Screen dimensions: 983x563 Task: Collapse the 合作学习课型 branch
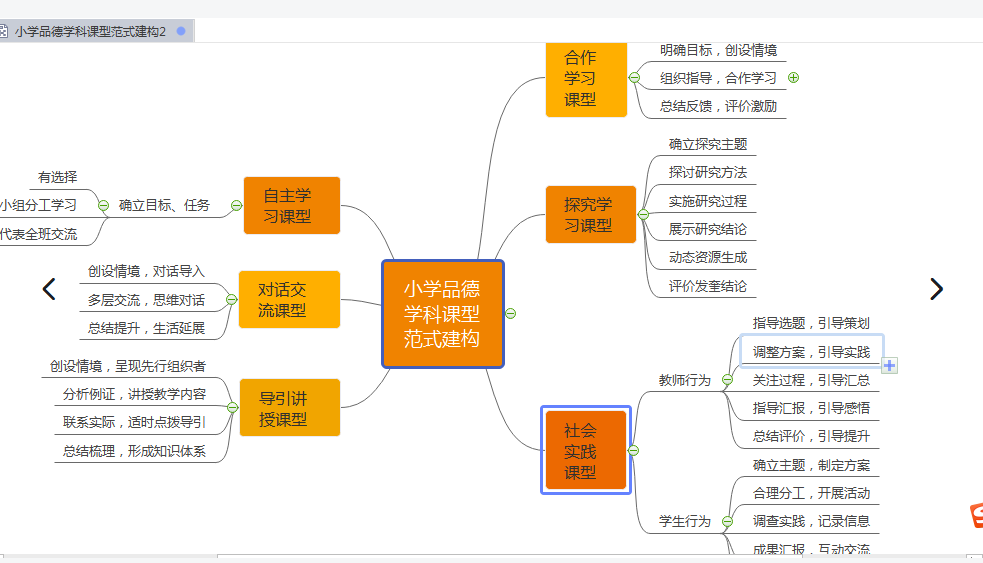click(x=634, y=77)
